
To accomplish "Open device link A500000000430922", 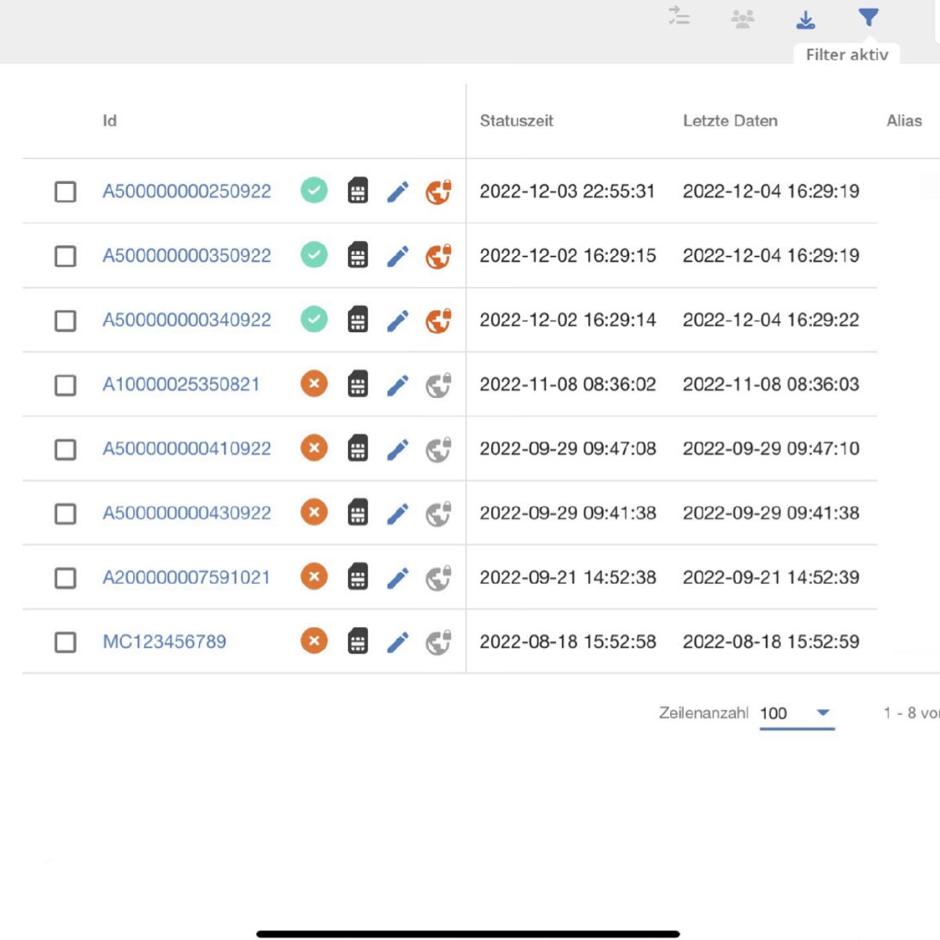I will [x=186, y=513].
